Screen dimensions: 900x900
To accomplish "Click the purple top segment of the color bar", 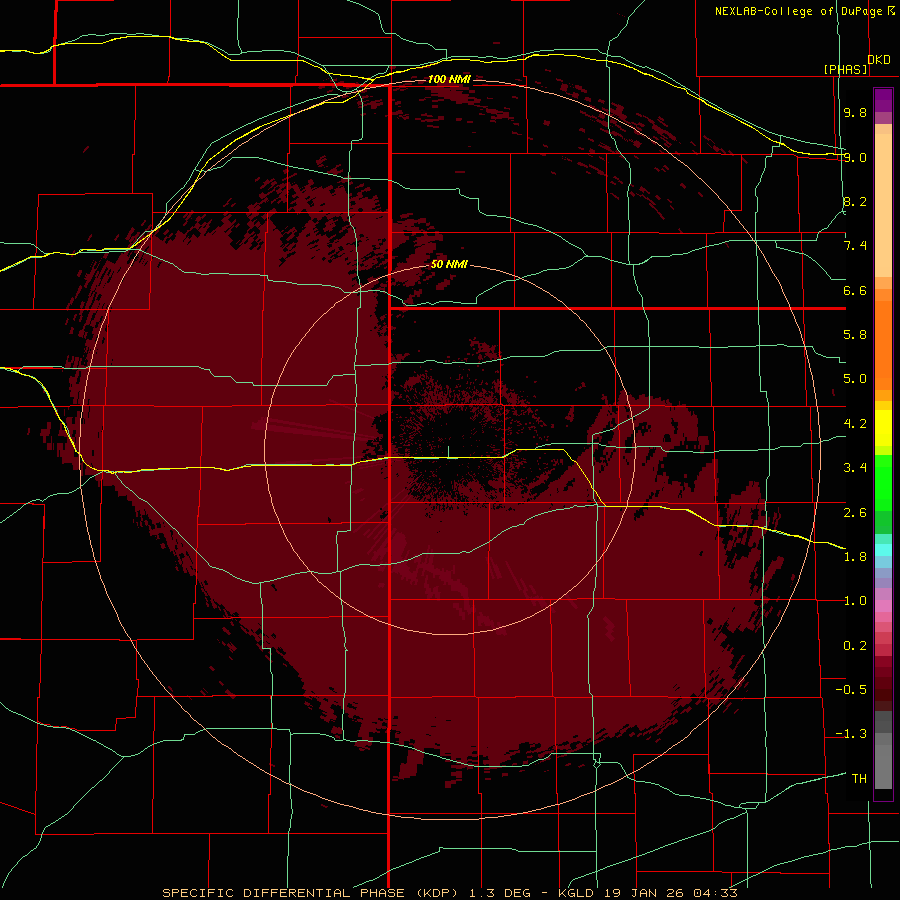I will coord(883,100).
